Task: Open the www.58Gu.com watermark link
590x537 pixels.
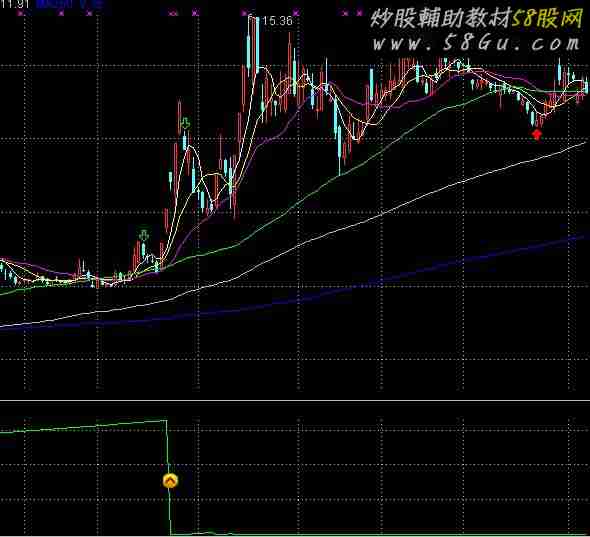Action: point(476,44)
